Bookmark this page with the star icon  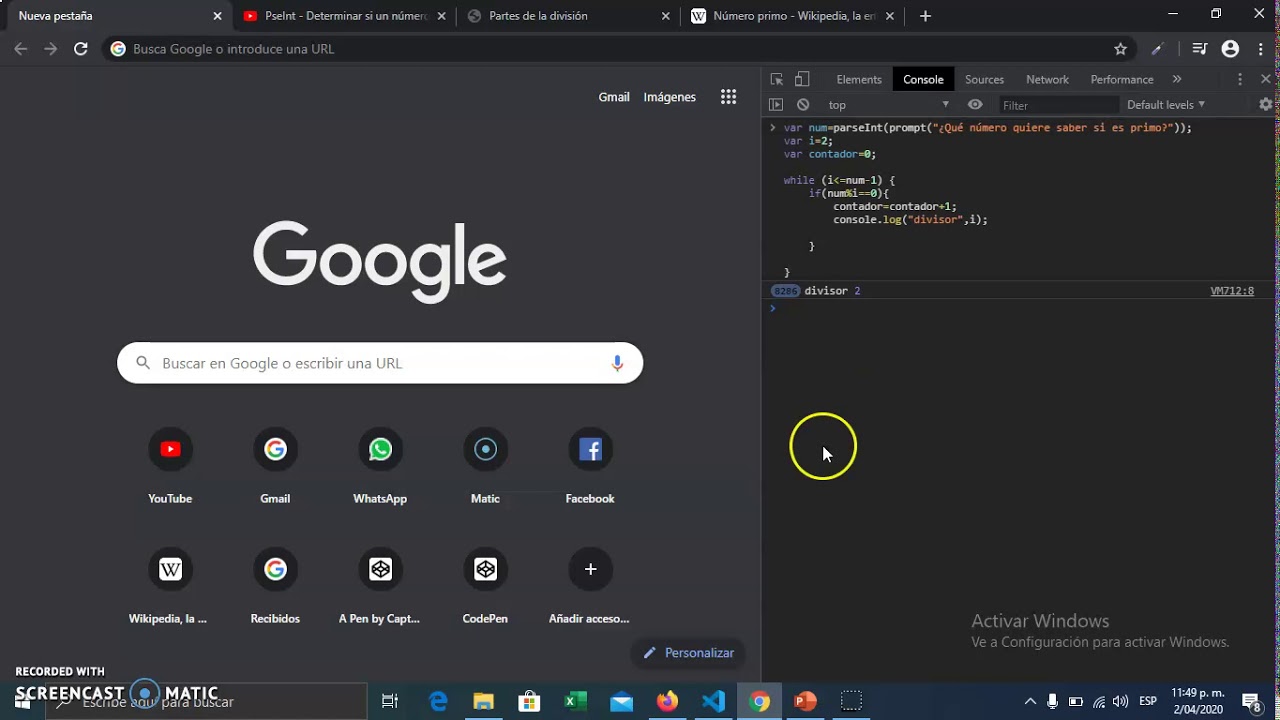pyautogui.click(x=1120, y=48)
